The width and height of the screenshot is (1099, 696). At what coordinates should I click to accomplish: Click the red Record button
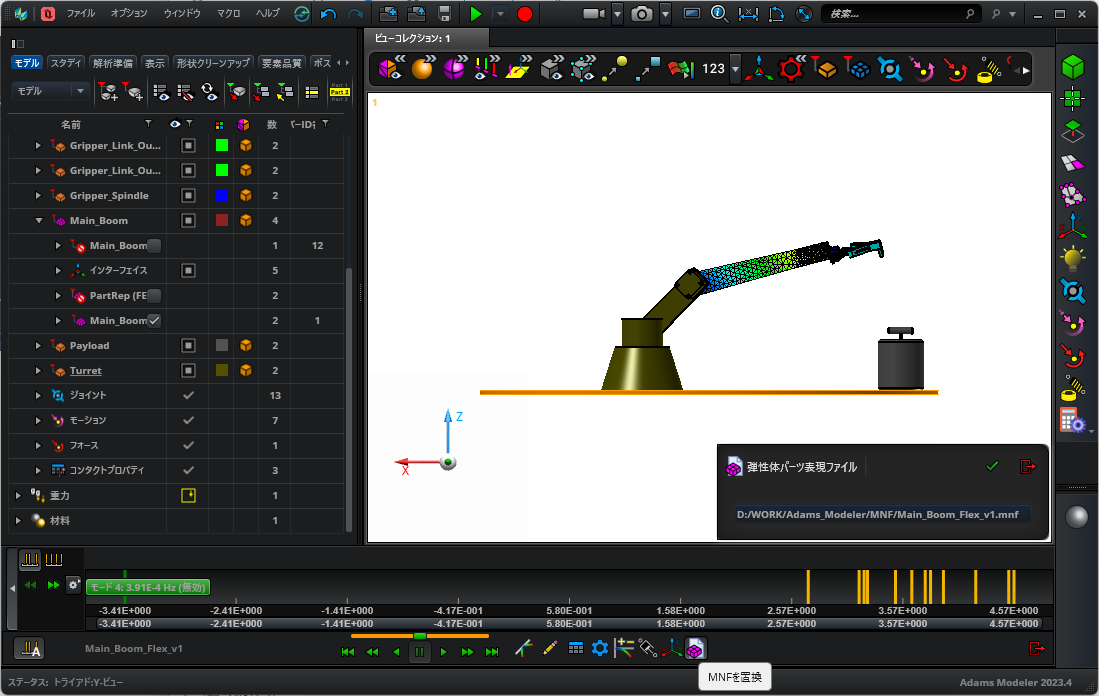click(525, 14)
